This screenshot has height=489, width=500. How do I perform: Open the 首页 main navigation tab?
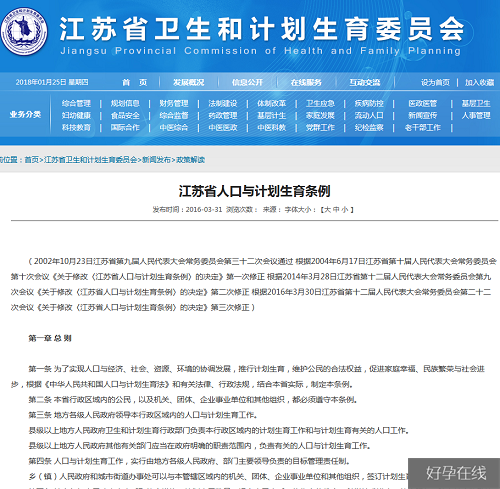[134, 82]
